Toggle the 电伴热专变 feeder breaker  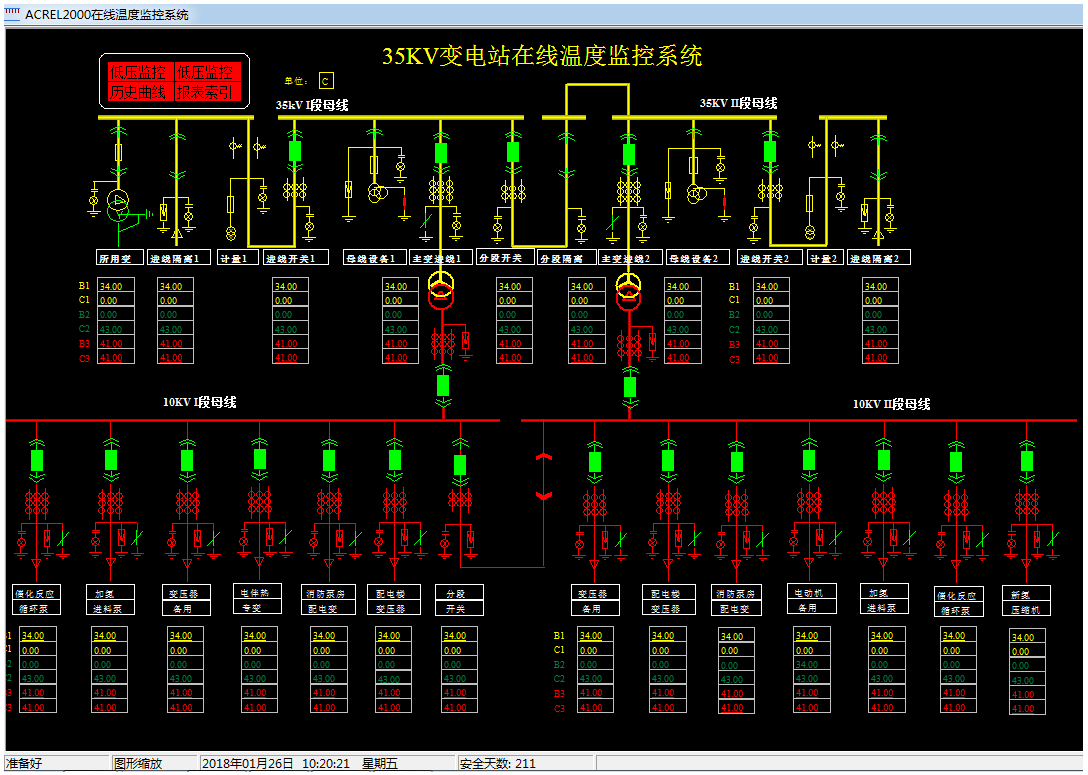[260, 459]
